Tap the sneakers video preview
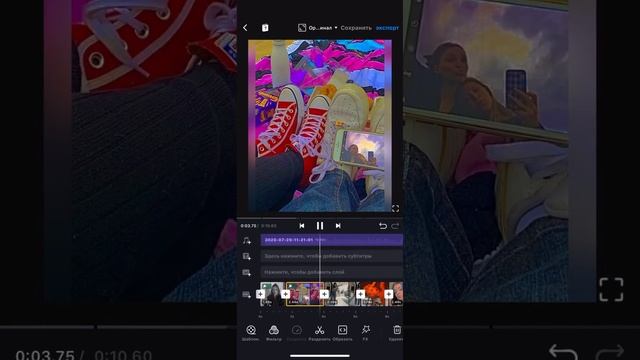Image resolution: width=640 pixels, height=360 pixels. coord(320,126)
